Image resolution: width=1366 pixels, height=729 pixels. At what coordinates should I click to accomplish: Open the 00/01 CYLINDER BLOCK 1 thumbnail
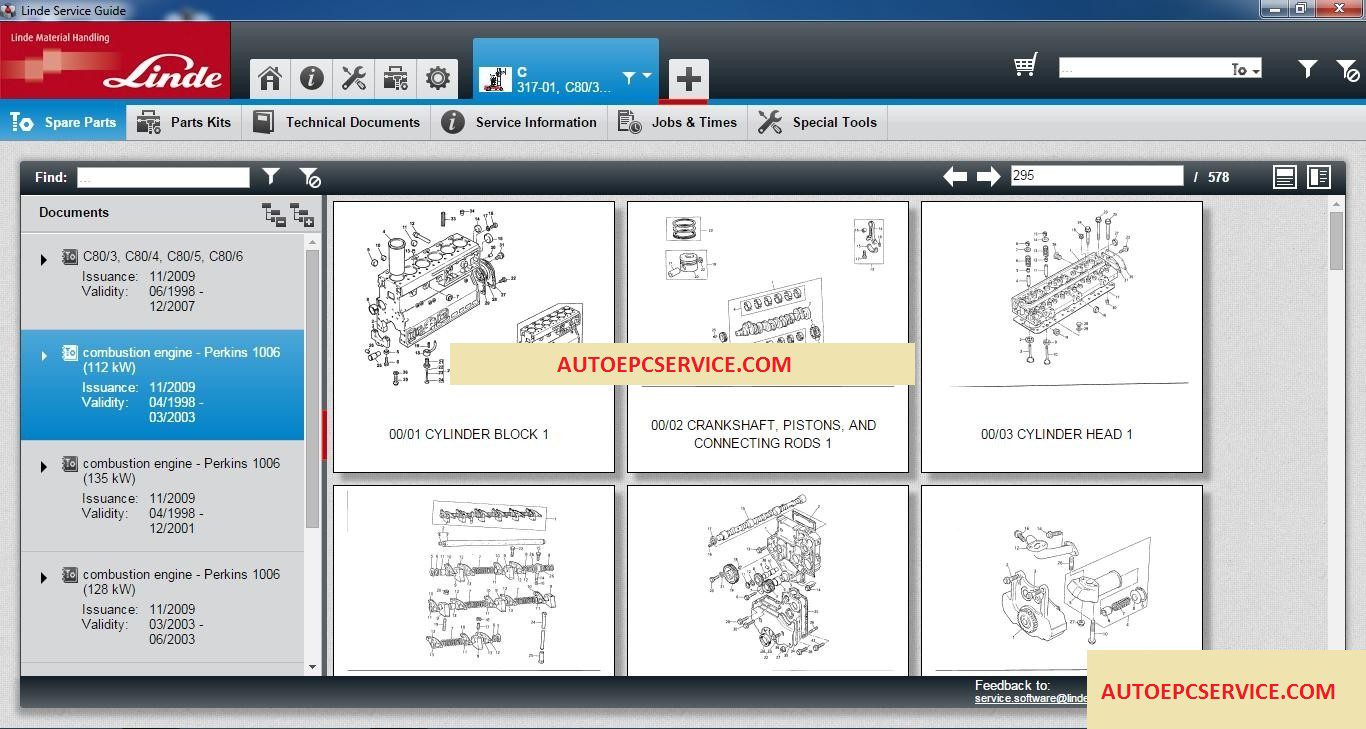click(x=474, y=337)
